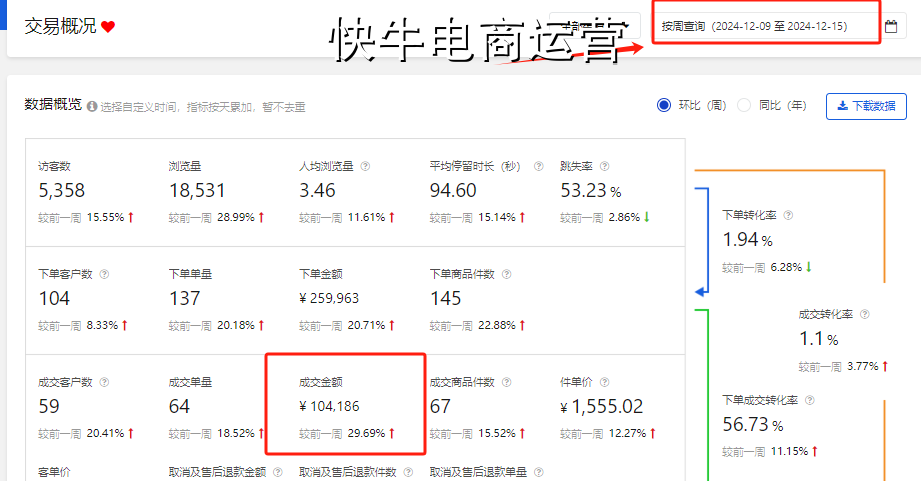Click help icon next to 人均浏览量
This screenshot has height=481, width=921.
point(365,166)
